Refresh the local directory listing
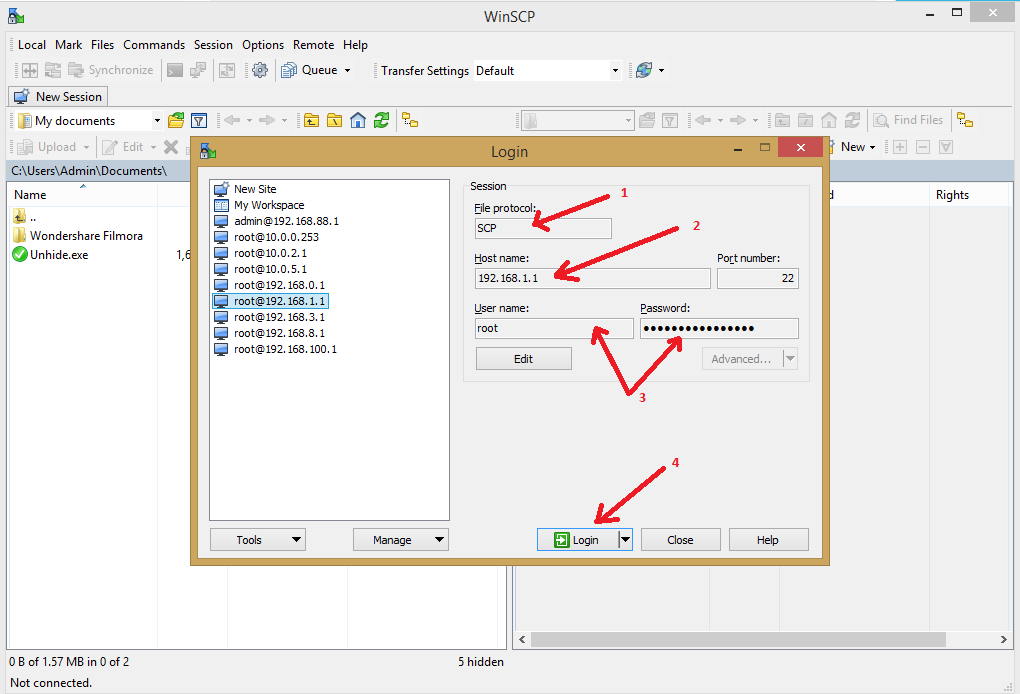1020x694 pixels. 381,120
